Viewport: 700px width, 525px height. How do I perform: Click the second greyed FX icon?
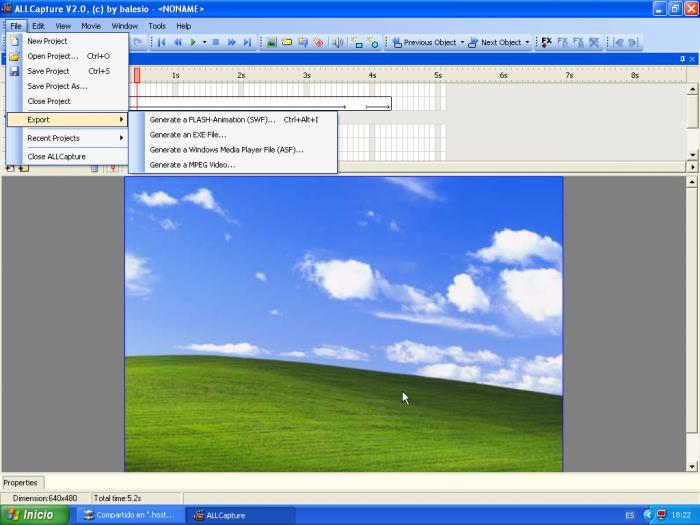[562, 42]
